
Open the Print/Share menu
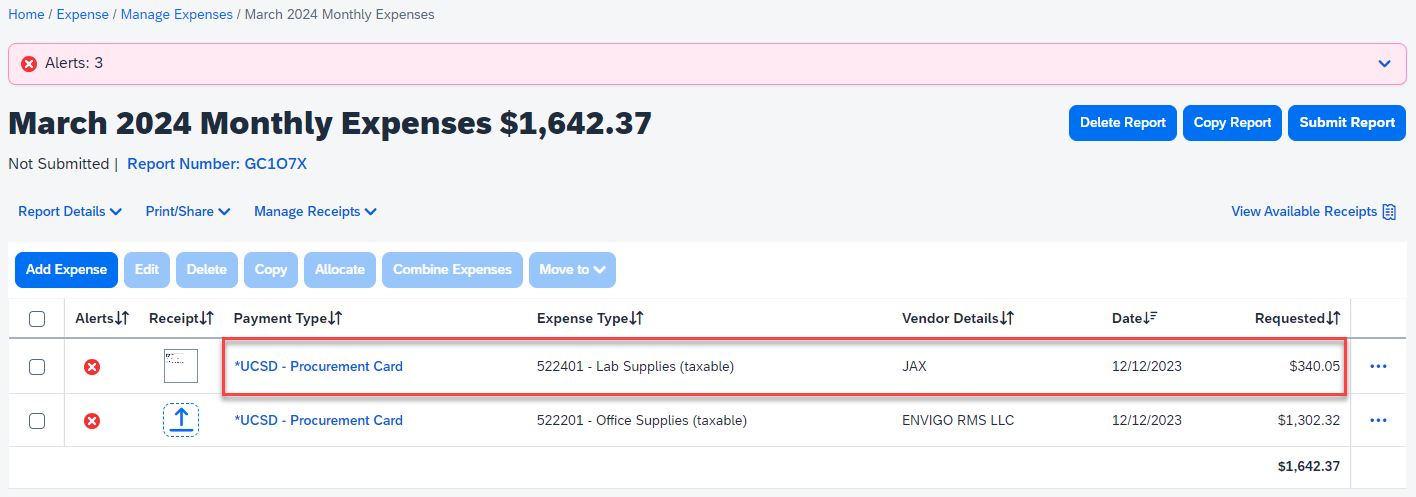[188, 212]
